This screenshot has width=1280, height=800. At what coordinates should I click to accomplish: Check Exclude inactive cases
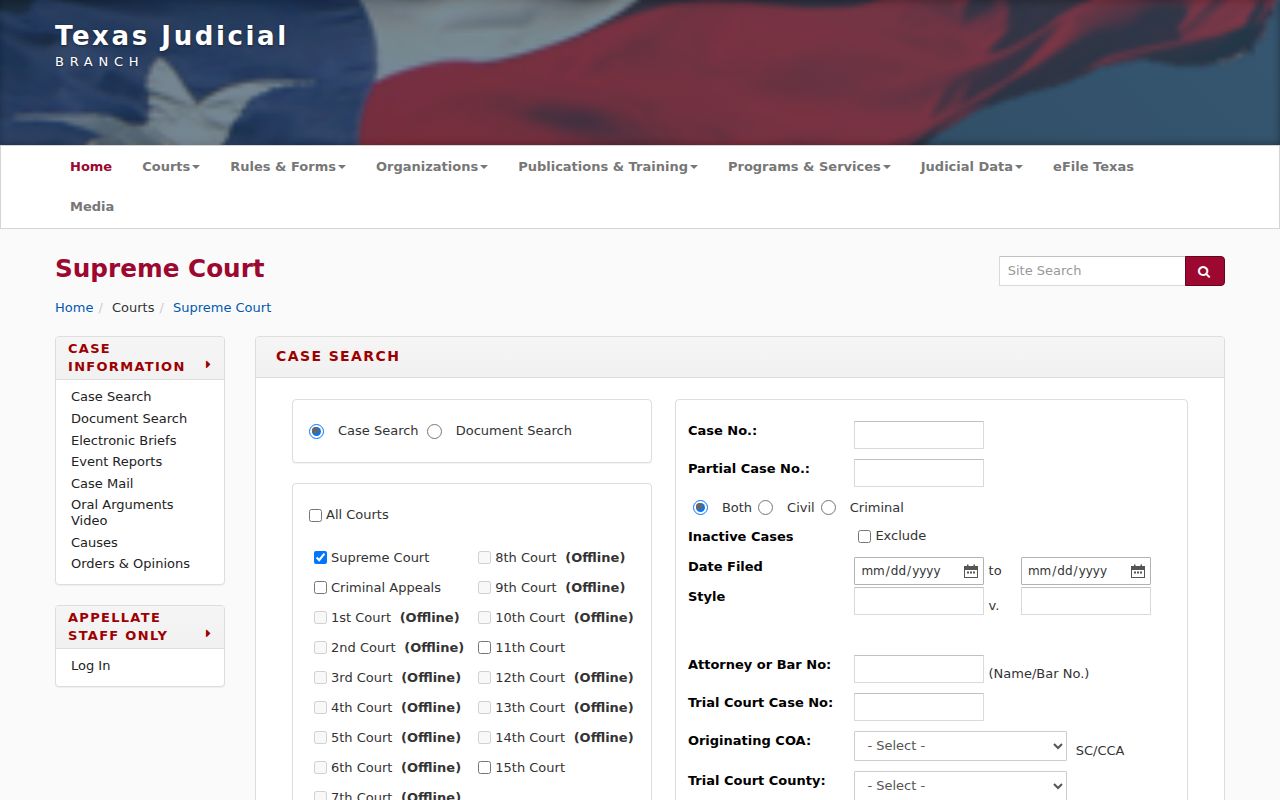(x=865, y=536)
